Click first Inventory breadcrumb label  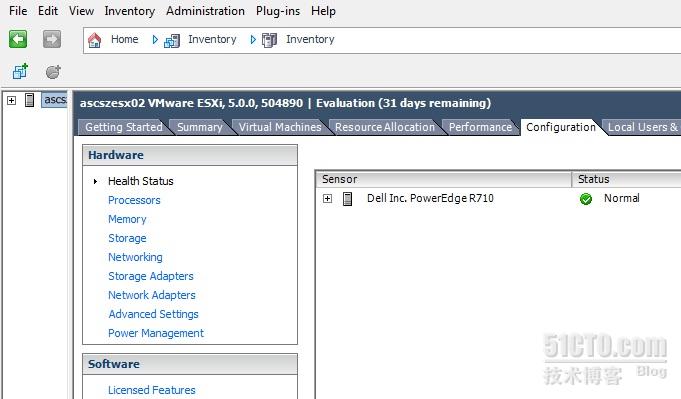(212, 40)
